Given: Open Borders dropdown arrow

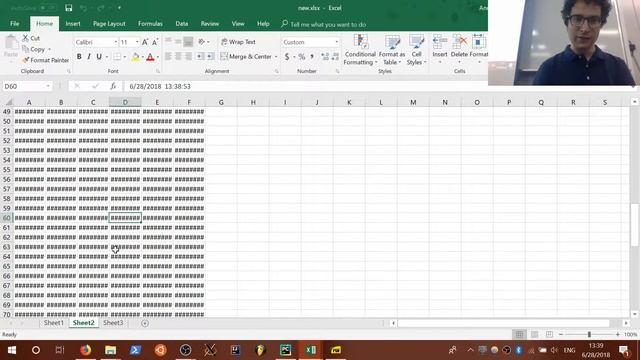Looking at the screenshot, I should pyautogui.click(x=124, y=57).
